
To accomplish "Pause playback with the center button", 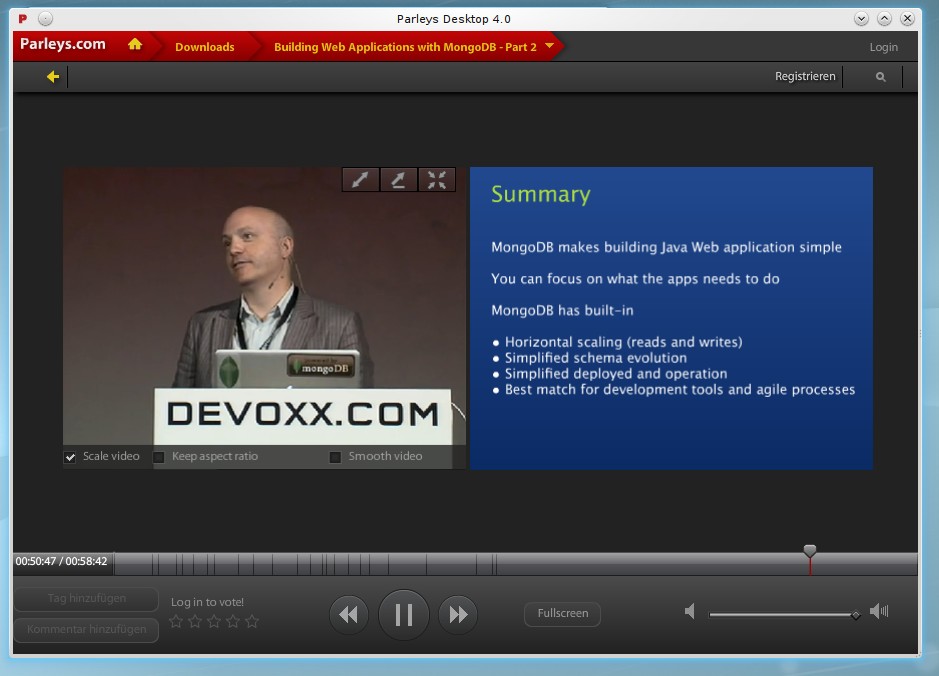I will (x=404, y=614).
